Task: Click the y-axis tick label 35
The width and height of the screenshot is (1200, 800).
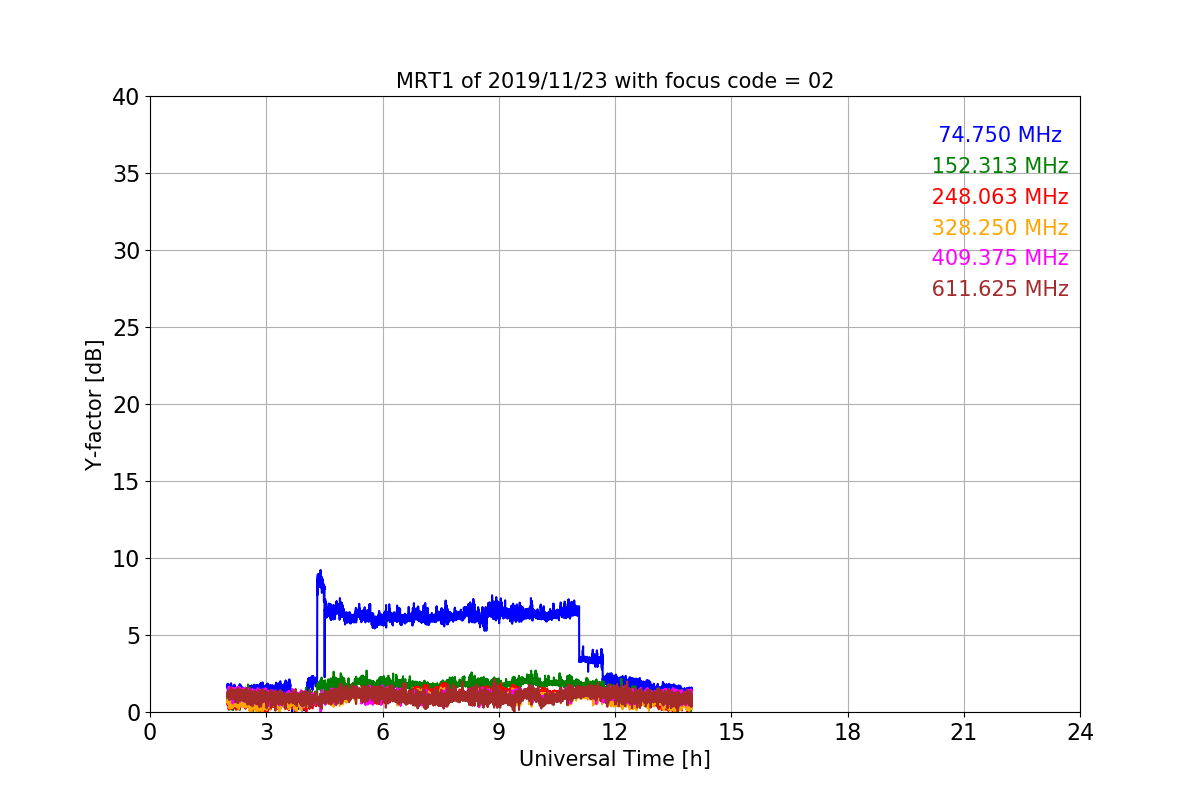Action: 126,174
